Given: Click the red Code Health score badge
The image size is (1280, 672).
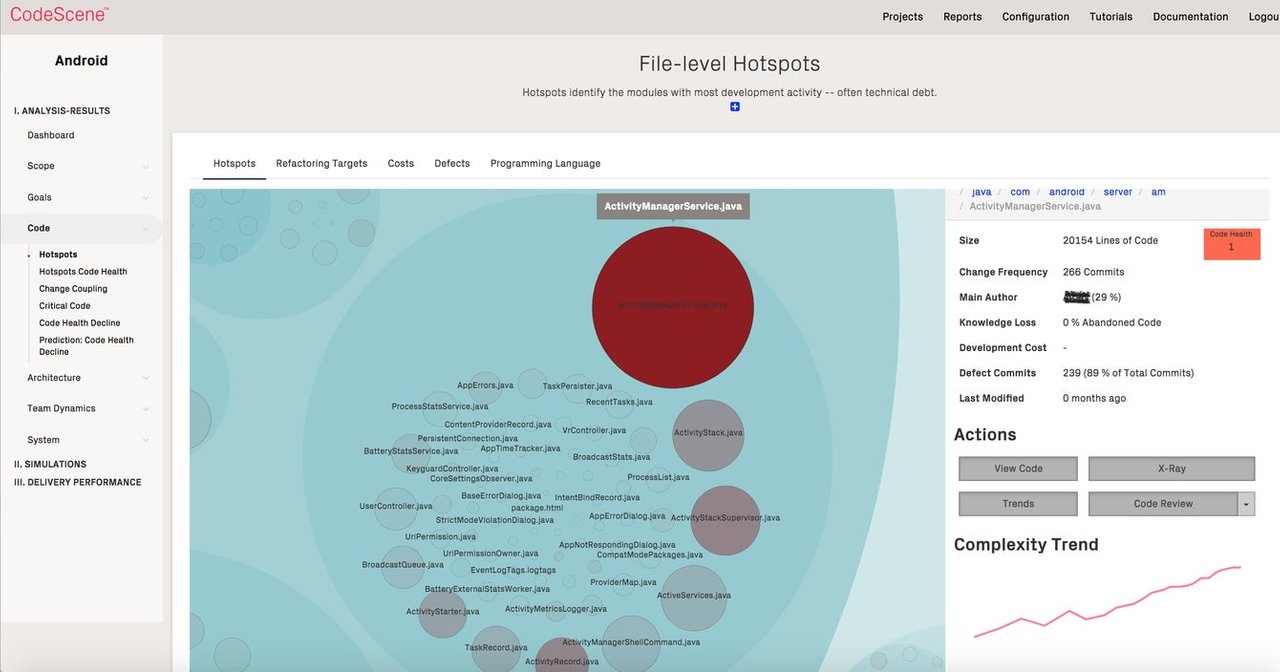Looking at the screenshot, I should point(1231,244).
